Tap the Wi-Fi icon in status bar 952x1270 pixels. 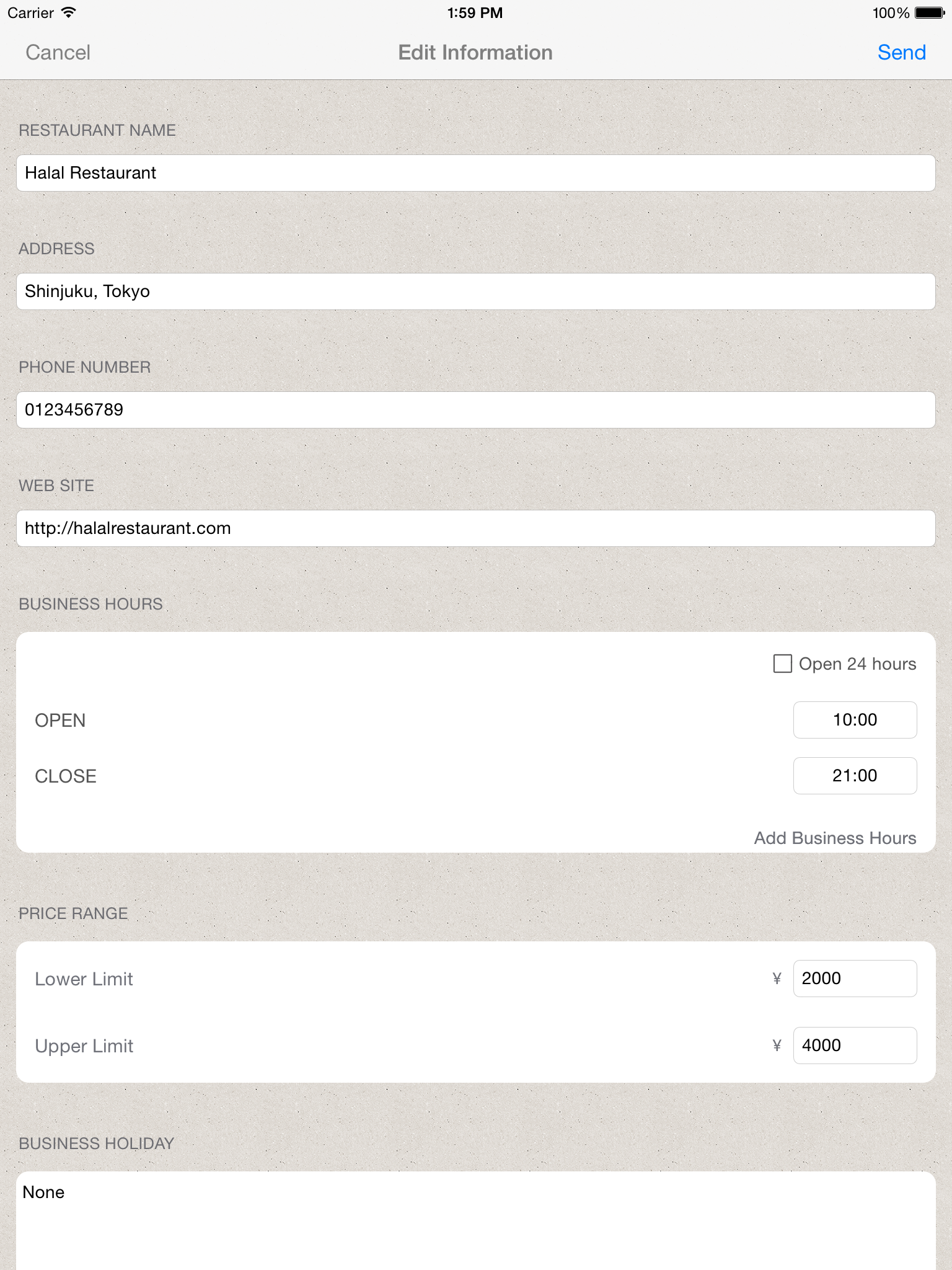(69, 12)
